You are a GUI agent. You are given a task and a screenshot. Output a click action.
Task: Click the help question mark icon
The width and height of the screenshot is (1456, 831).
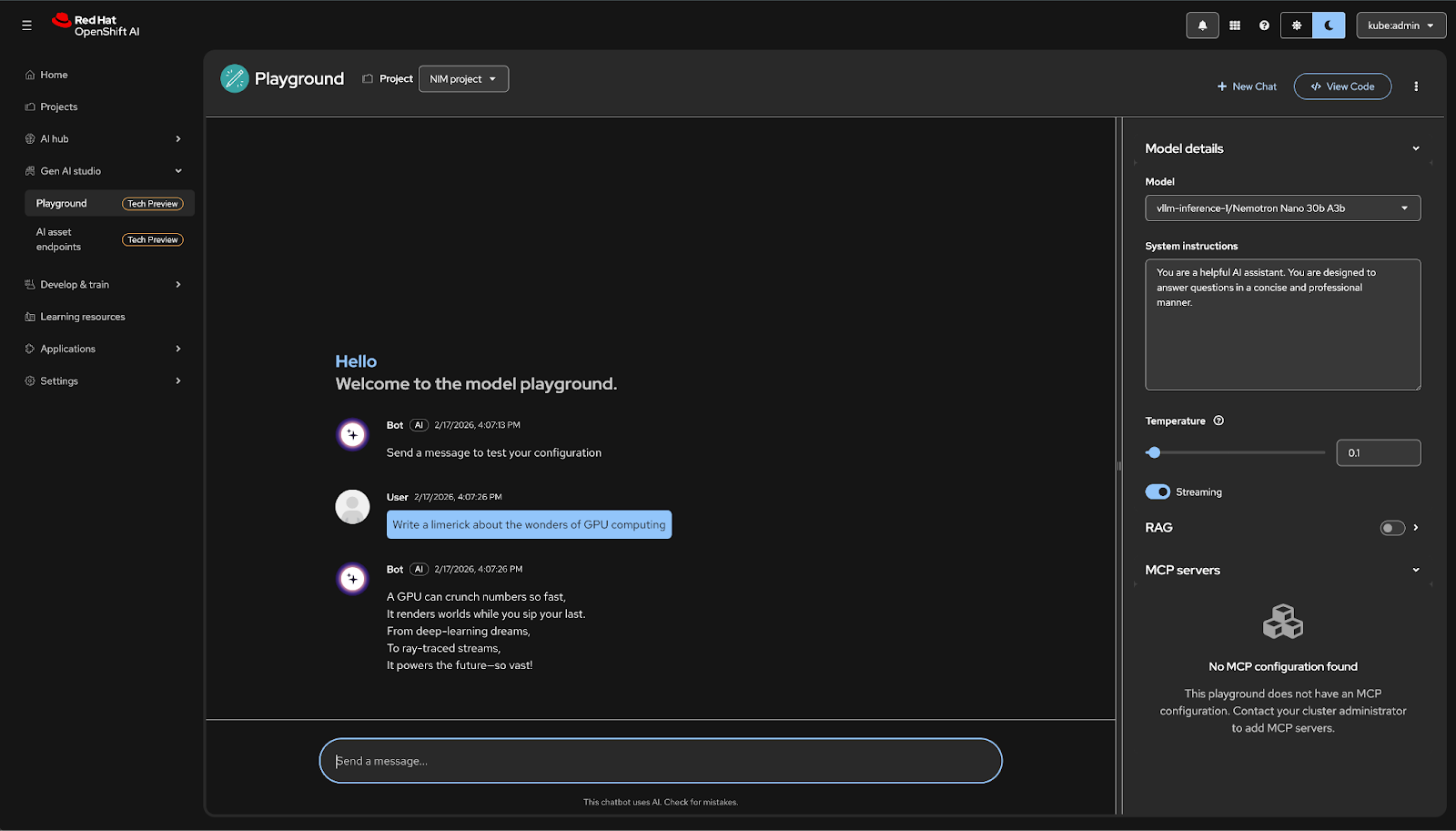tap(1264, 25)
